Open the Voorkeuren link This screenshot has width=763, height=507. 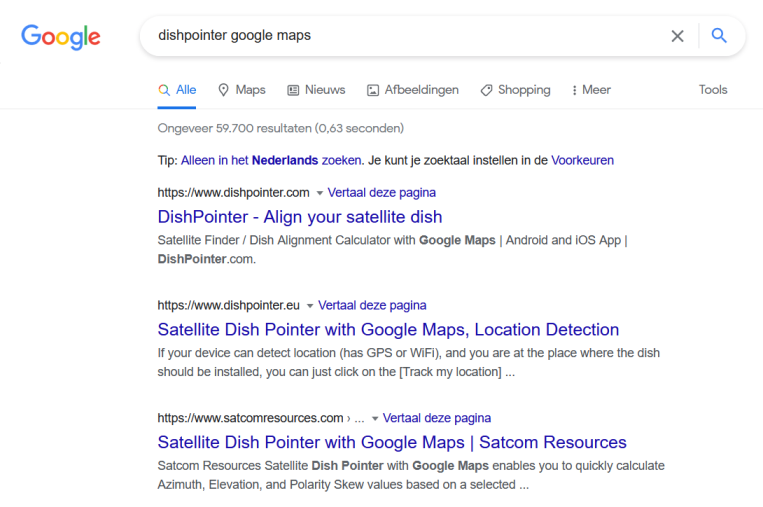(582, 160)
